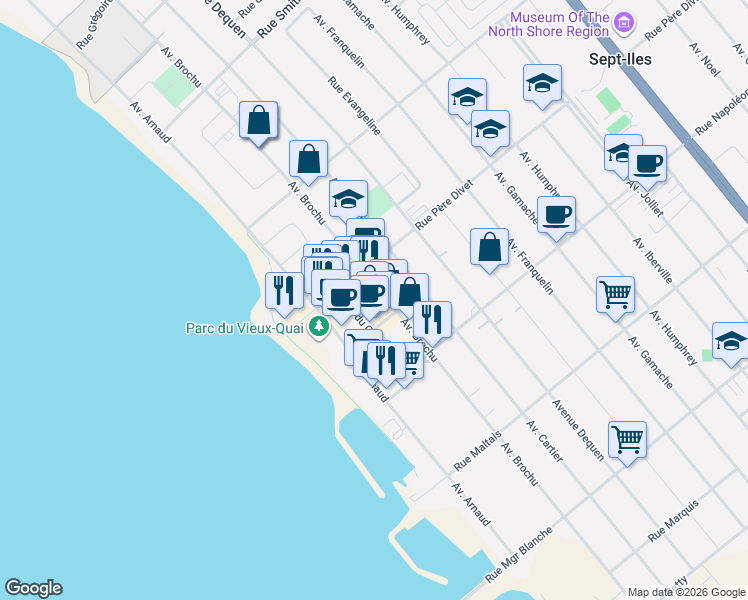Image resolution: width=748 pixels, height=600 pixels.
Task: Click the Av. Cartier street label
Action: click(544, 441)
